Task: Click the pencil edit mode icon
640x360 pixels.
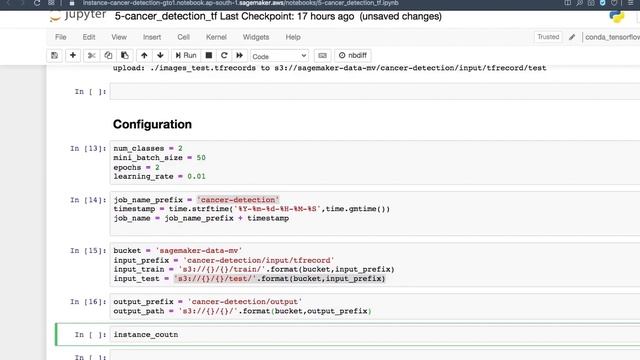Action: [x=572, y=37]
